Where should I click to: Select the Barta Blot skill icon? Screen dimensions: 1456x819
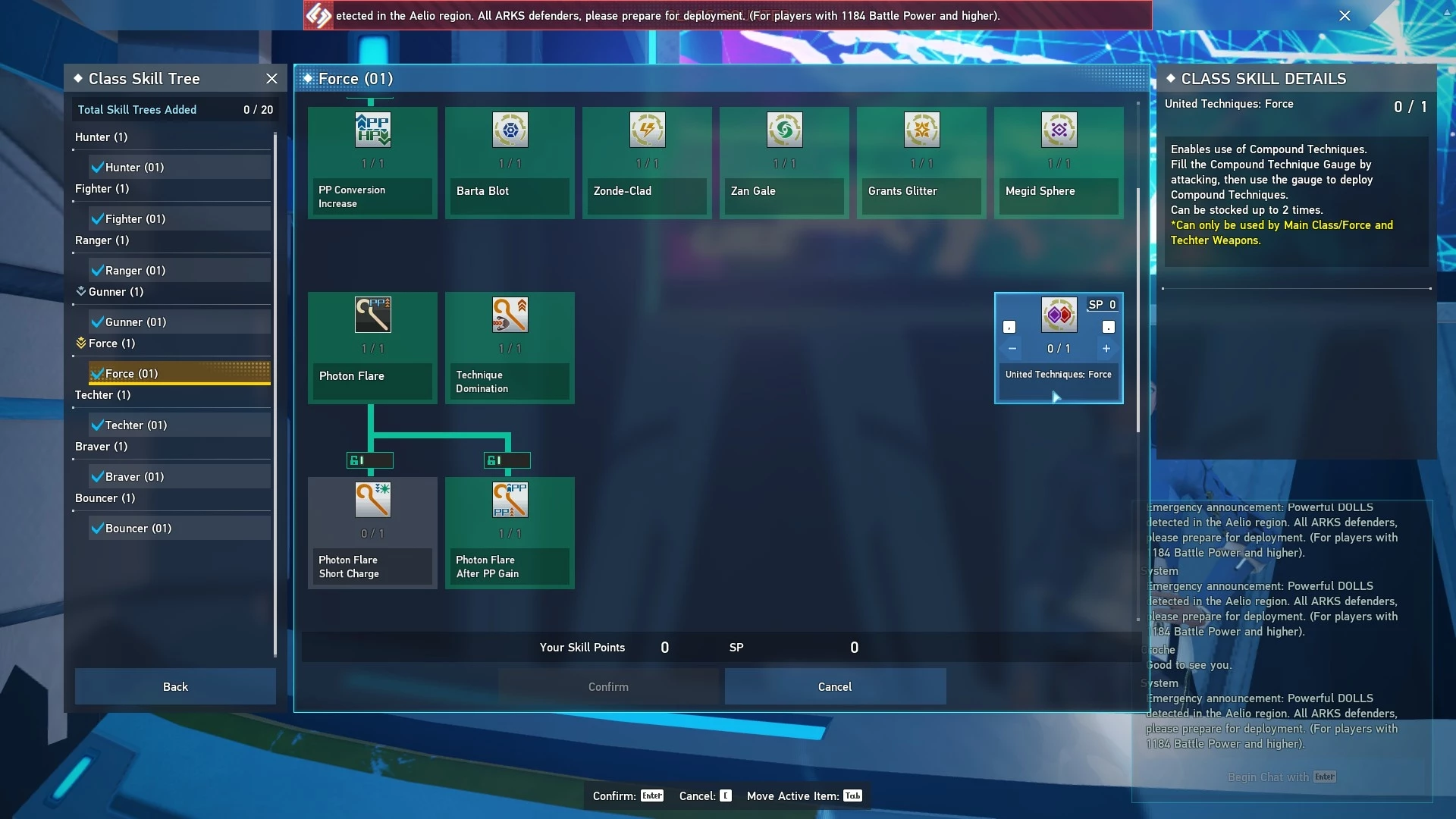pyautogui.click(x=510, y=130)
